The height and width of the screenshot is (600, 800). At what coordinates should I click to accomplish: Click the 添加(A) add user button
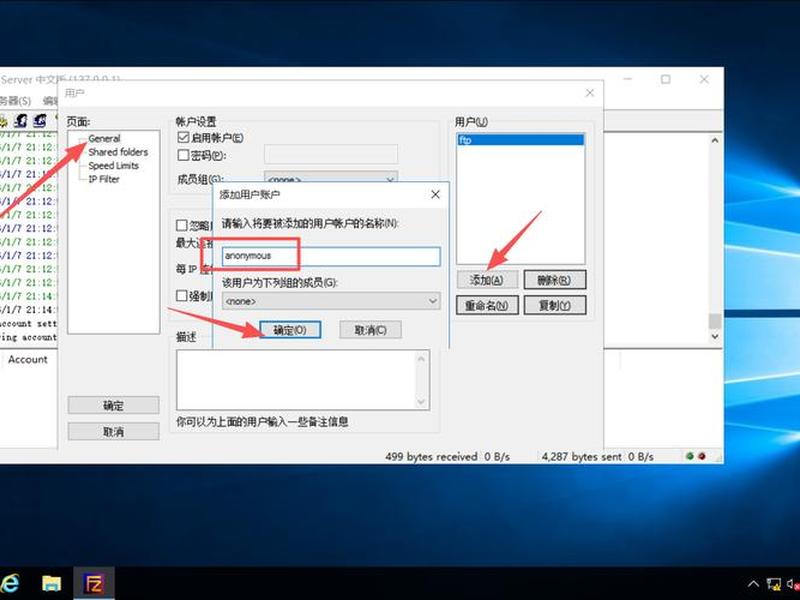[x=487, y=280]
